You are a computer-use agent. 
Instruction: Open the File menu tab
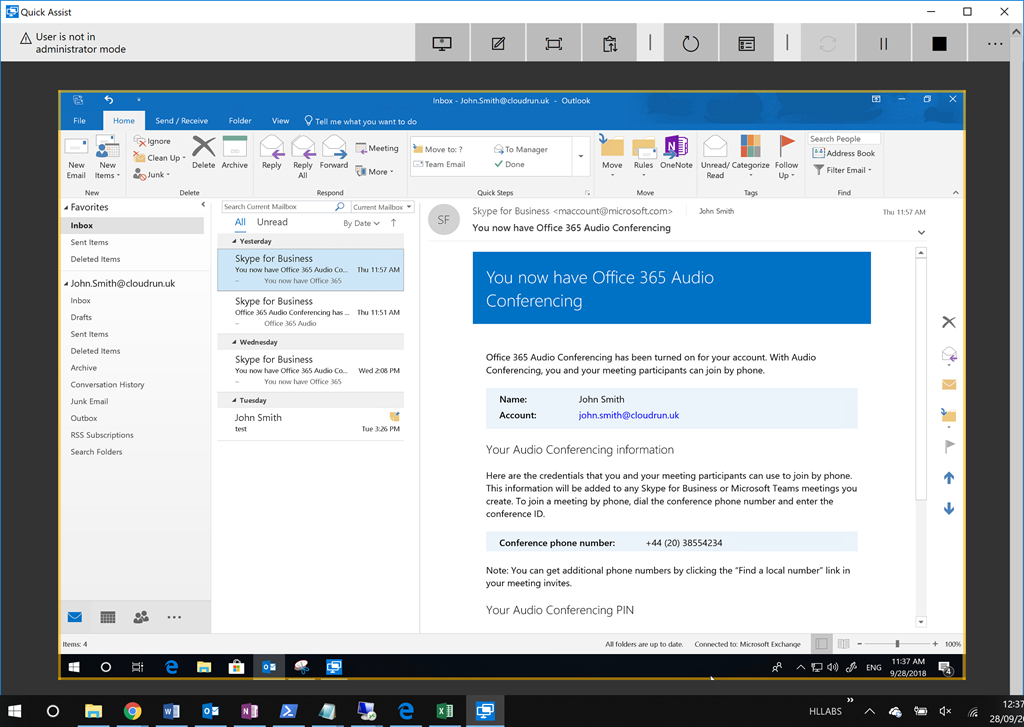(x=79, y=121)
